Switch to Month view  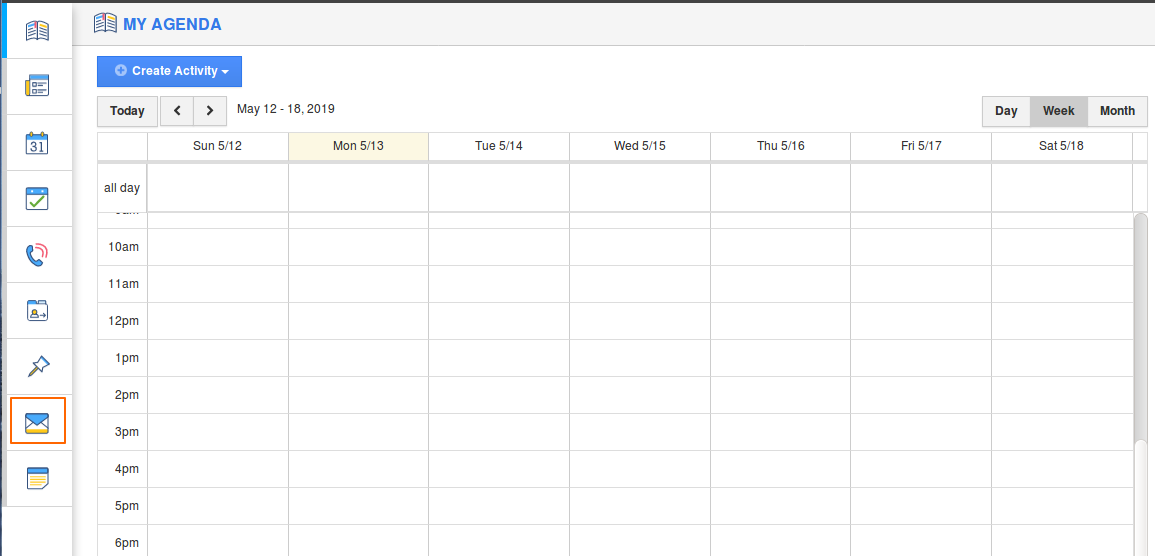coord(1117,111)
